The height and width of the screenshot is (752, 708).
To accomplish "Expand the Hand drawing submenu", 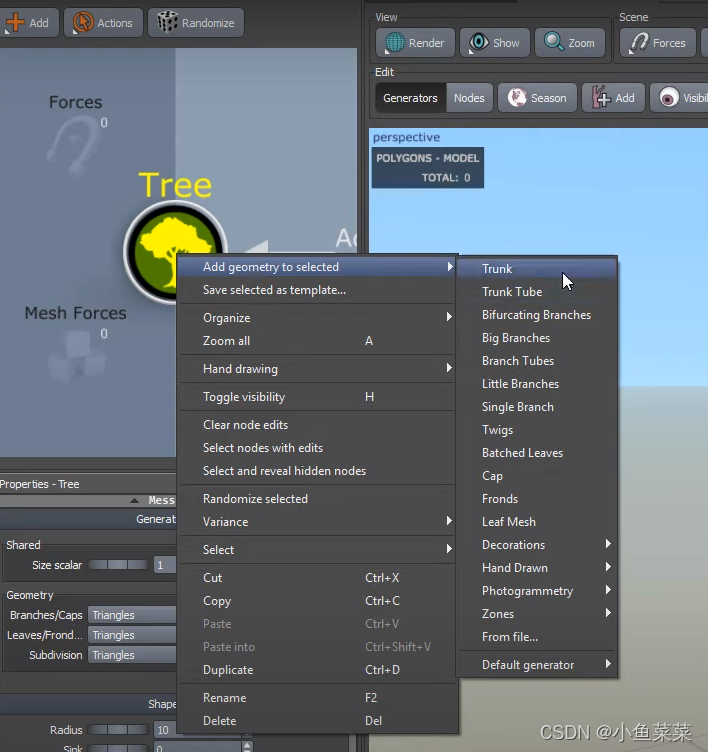I will (317, 369).
